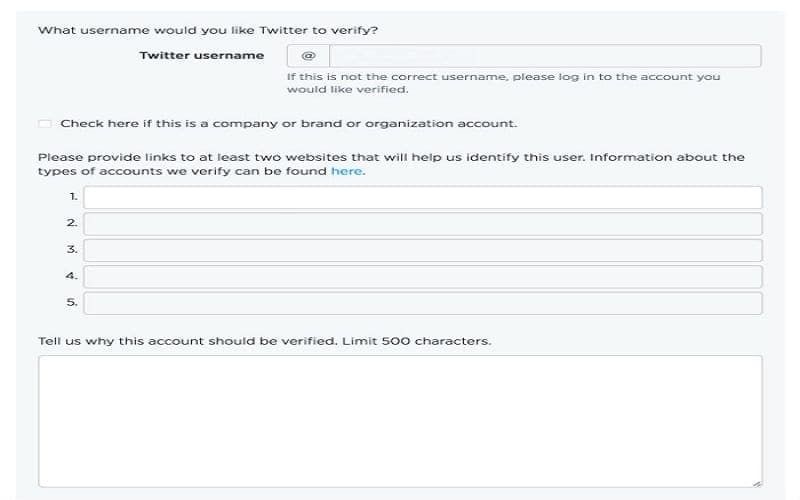Select website link field number 5
The width and height of the screenshot is (800, 500).
coord(423,303)
